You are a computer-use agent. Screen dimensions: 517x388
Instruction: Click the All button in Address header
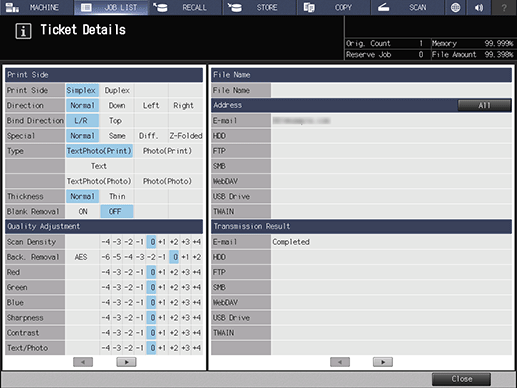pyautogui.click(x=484, y=105)
